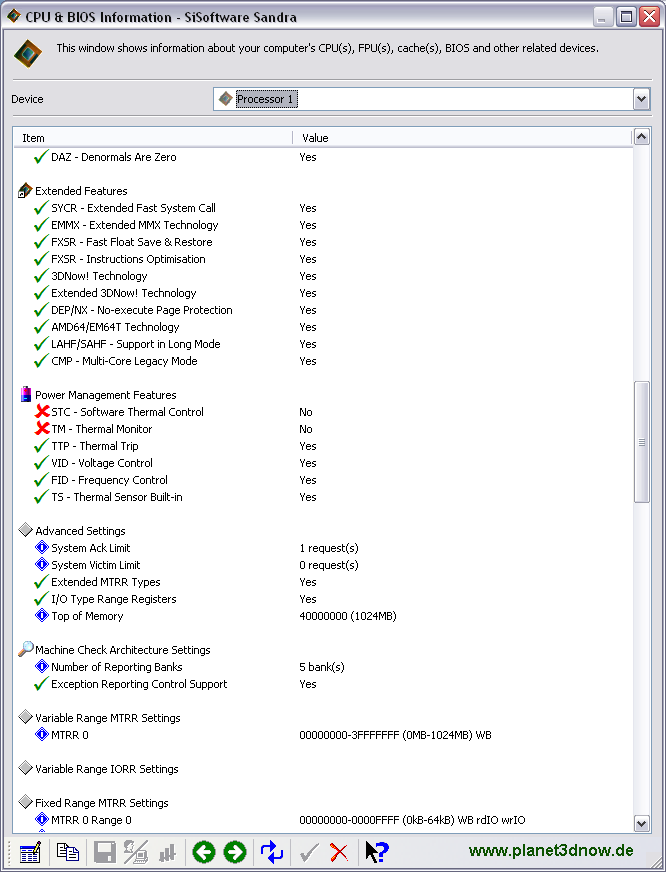Refresh data using the blue arrows icon

(272, 852)
